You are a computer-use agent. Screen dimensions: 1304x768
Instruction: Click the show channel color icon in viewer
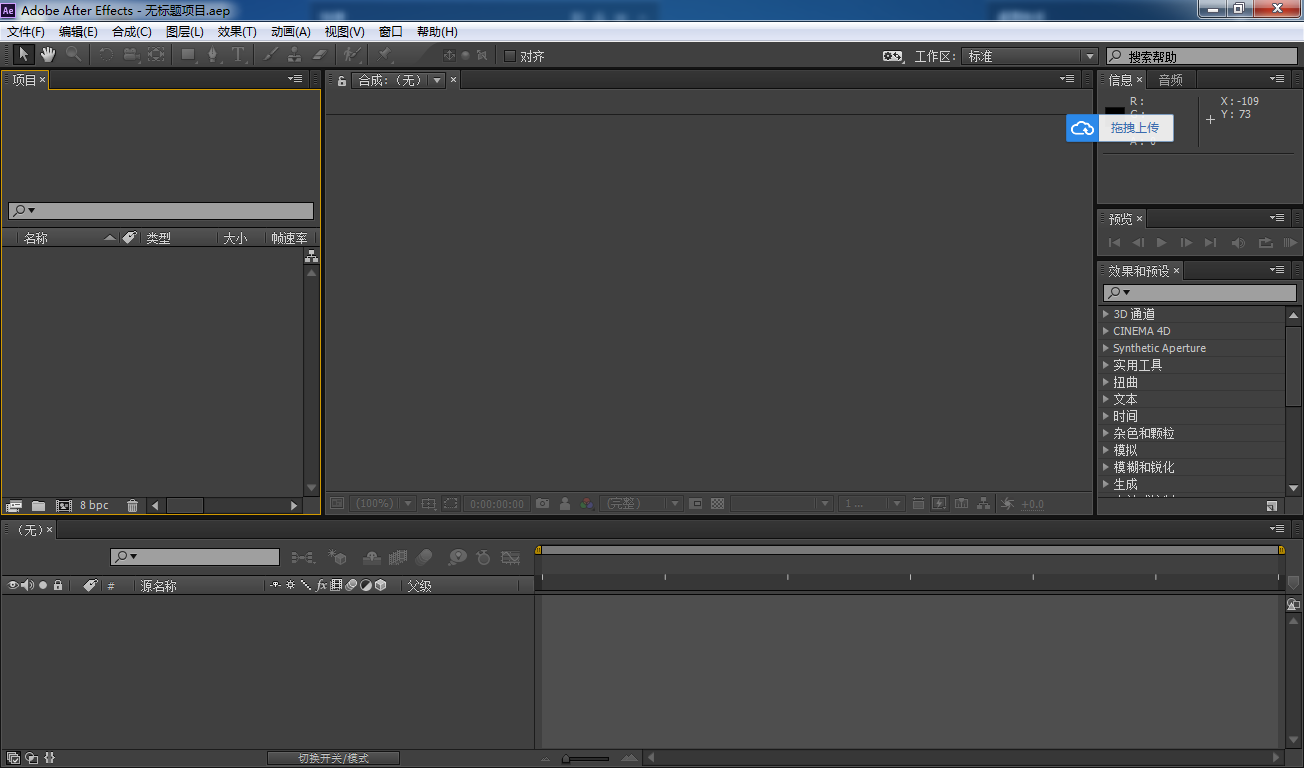587,504
